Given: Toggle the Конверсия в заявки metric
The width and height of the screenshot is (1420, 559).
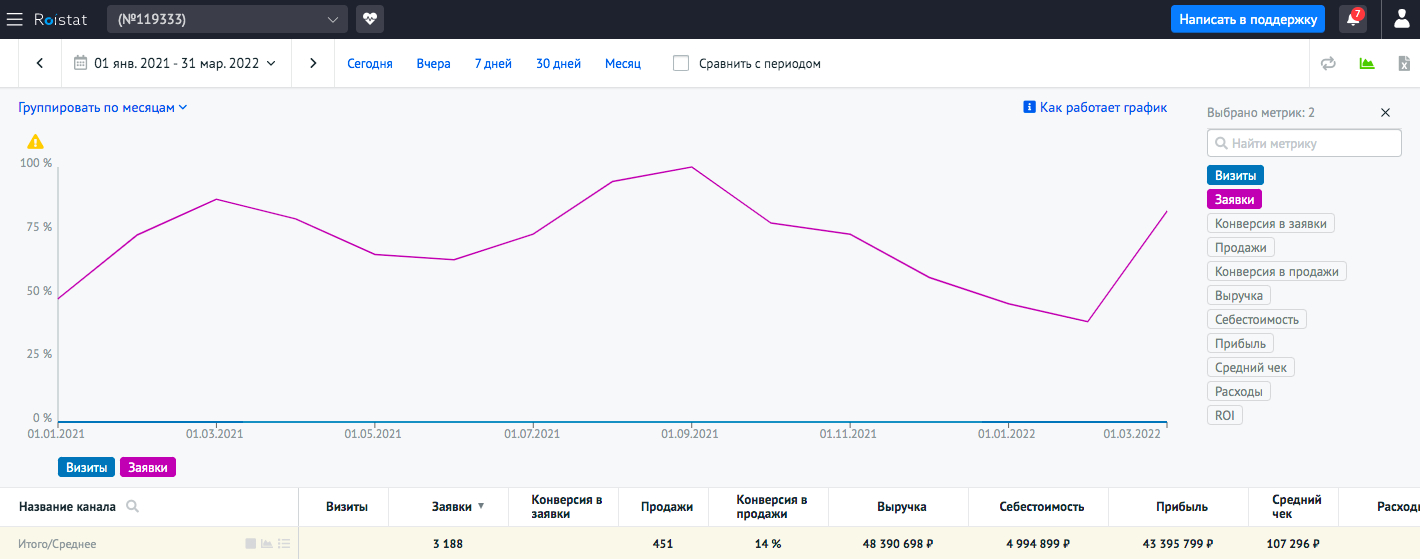Looking at the screenshot, I should [x=1270, y=224].
